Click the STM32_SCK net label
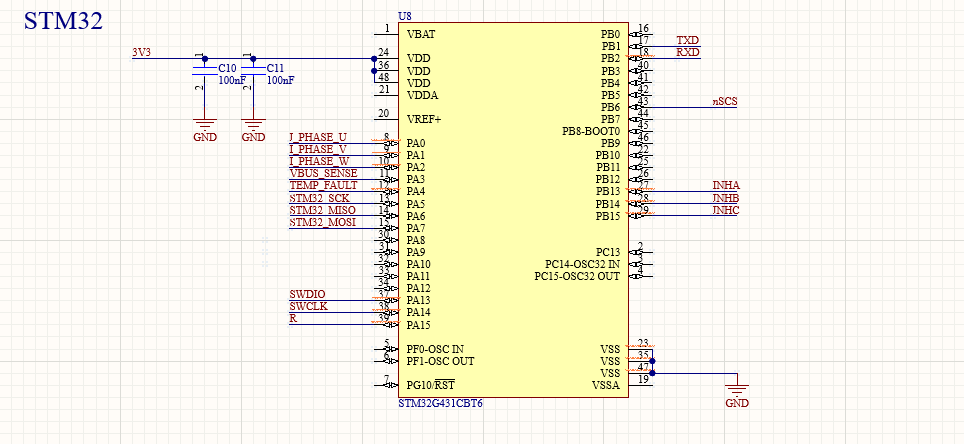The height and width of the screenshot is (444, 964). (x=319, y=198)
